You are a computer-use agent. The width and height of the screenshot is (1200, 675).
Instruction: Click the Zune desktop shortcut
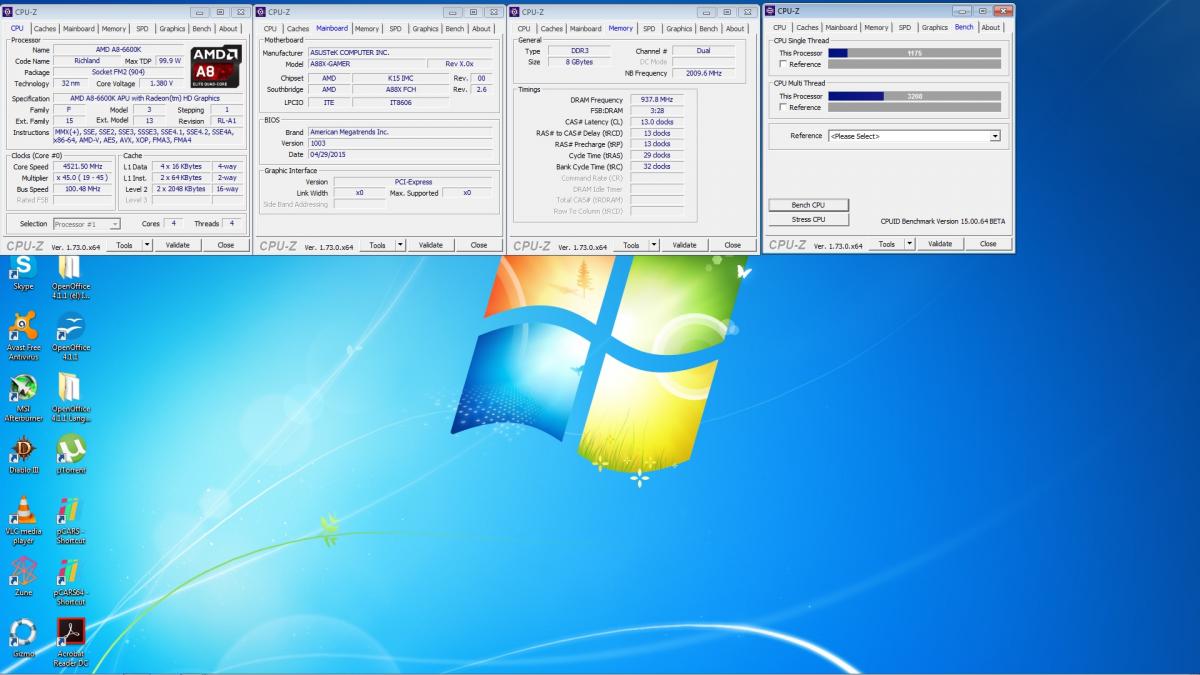(x=22, y=572)
